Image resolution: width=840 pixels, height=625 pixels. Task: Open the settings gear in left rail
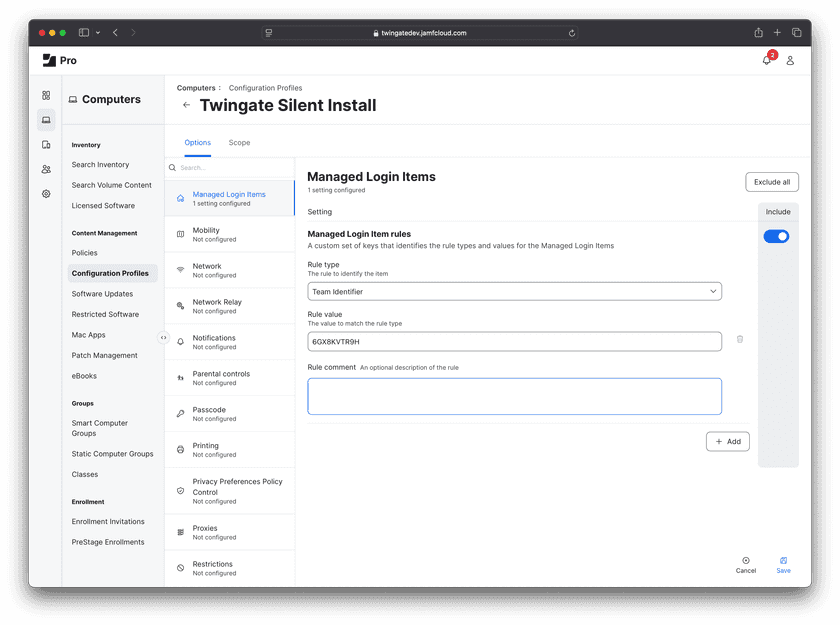(x=46, y=194)
